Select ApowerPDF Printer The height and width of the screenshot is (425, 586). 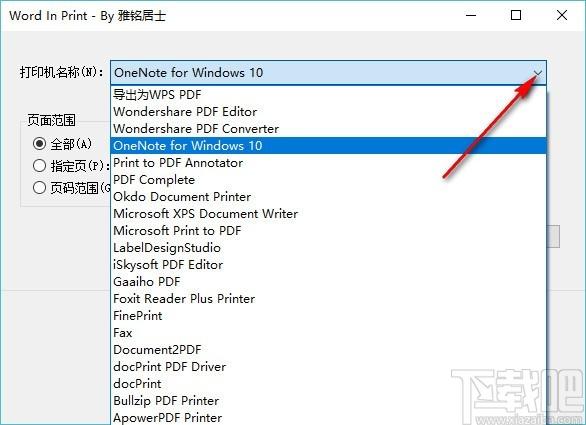tap(329, 417)
